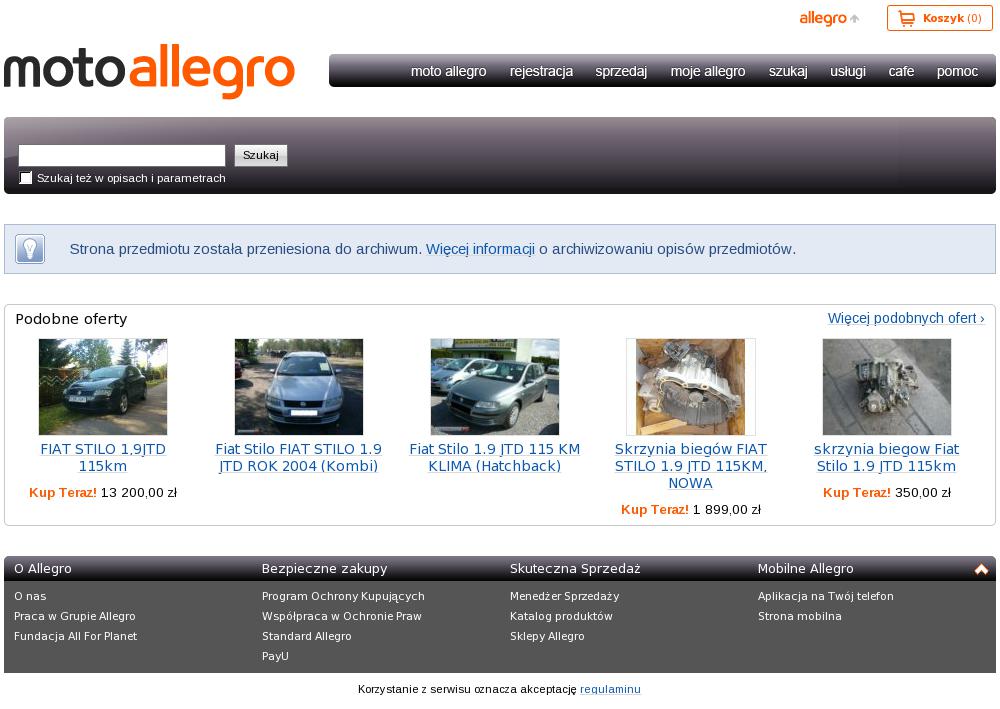Open 'Sklepy Allegro' footer link

pyautogui.click(x=547, y=636)
